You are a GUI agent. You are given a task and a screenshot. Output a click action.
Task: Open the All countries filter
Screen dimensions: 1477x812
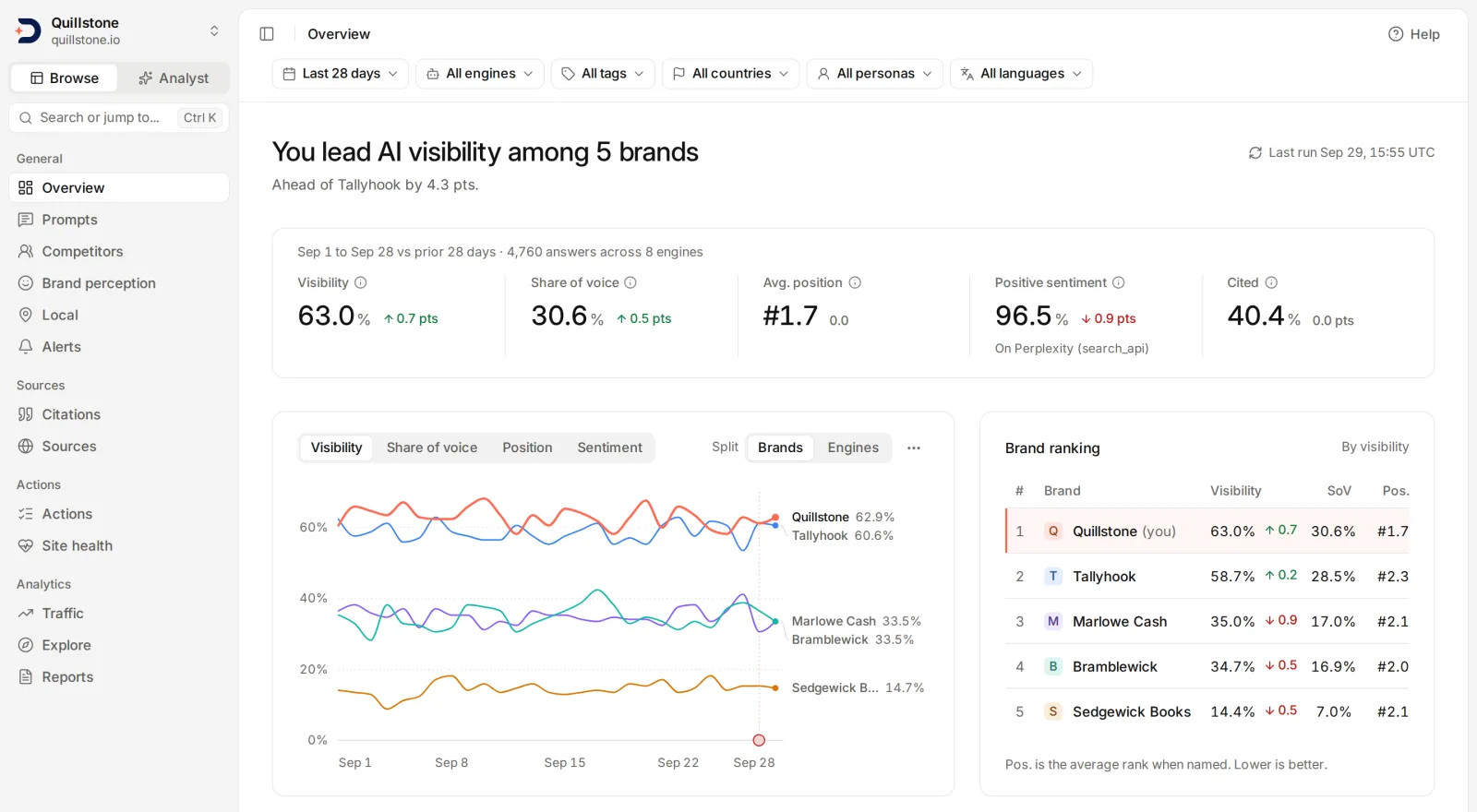730,74
